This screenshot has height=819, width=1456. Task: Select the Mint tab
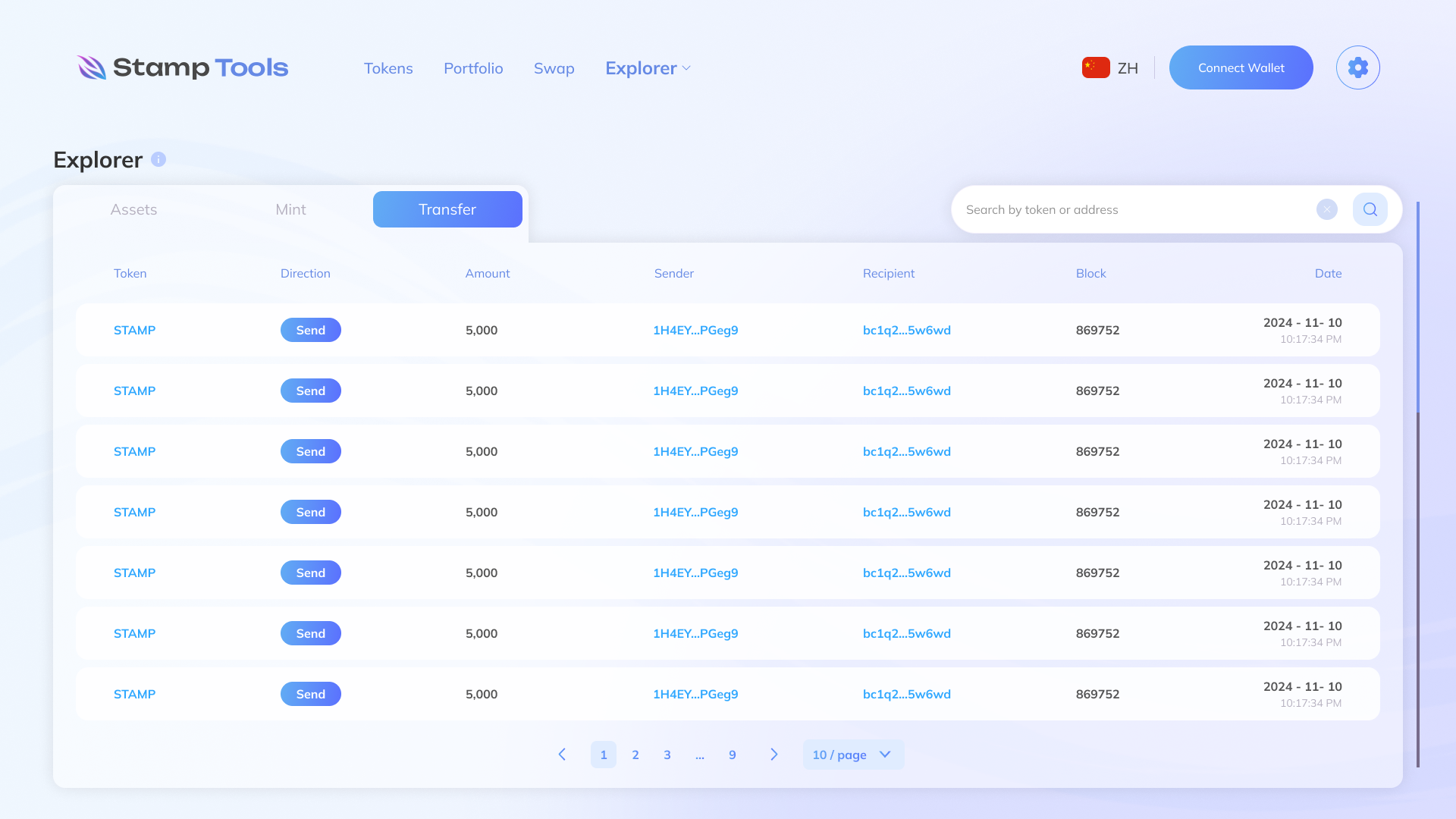point(290,209)
